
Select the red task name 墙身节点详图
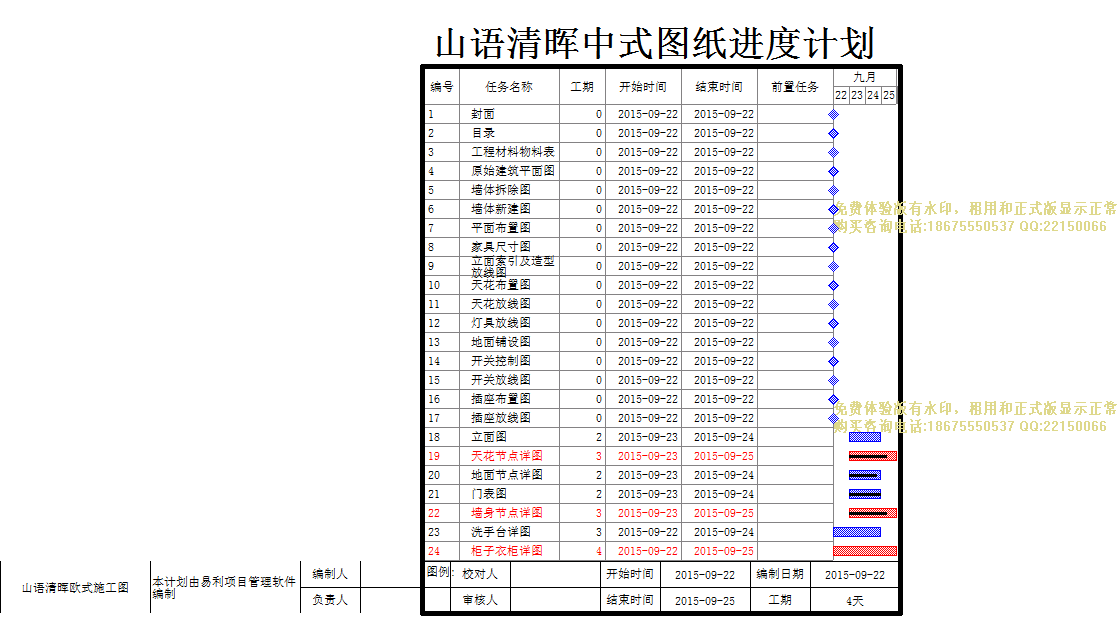pyautogui.click(x=506, y=513)
